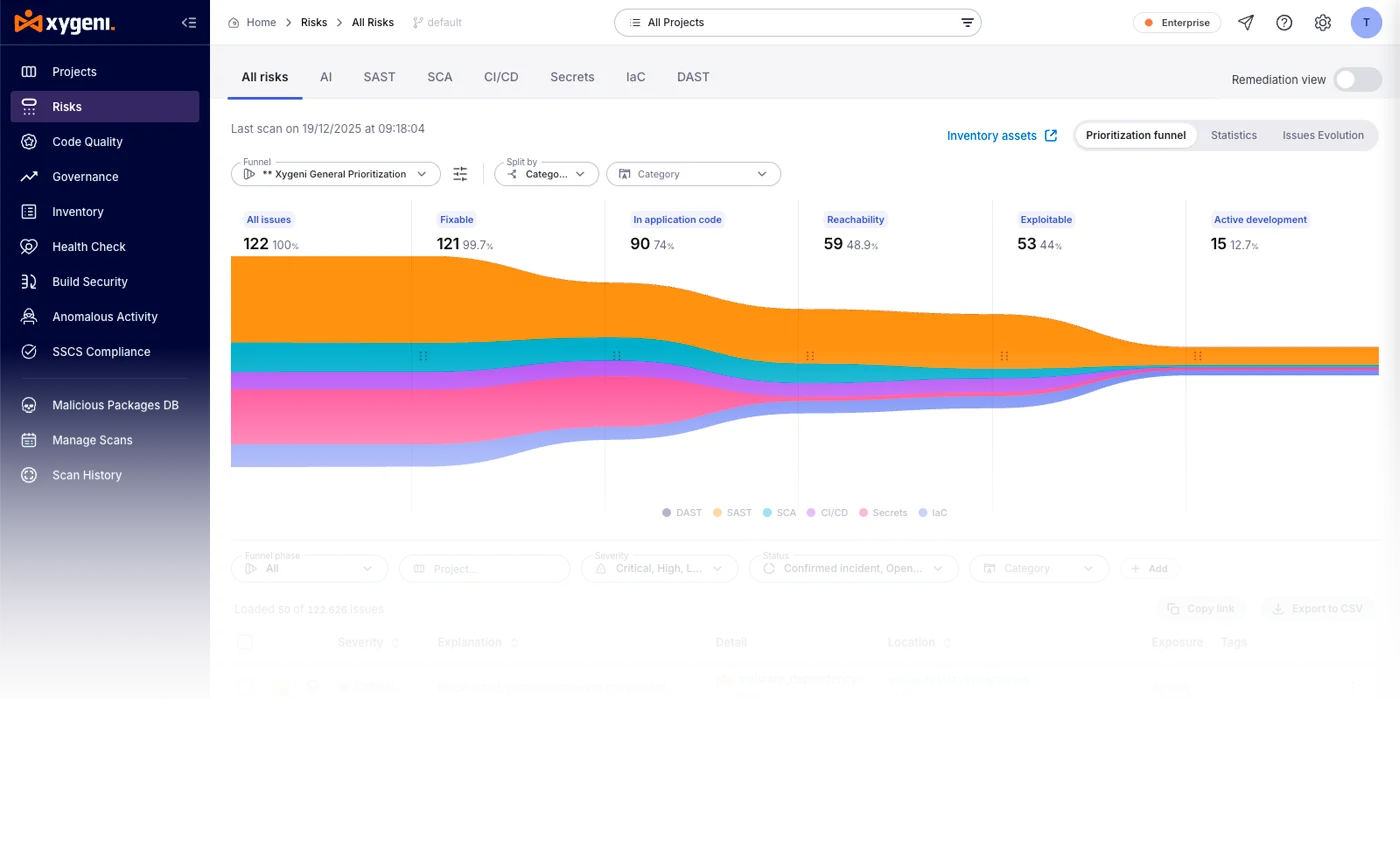Switch to the Statistics view tab
Screen dimensions: 1400x855
coord(1234,135)
